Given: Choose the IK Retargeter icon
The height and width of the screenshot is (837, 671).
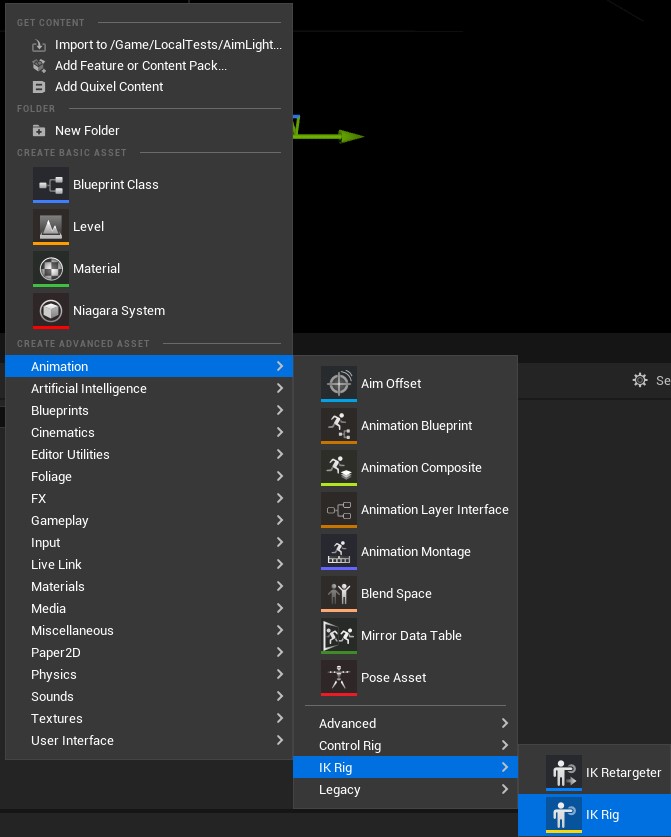Looking at the screenshot, I should (x=564, y=772).
